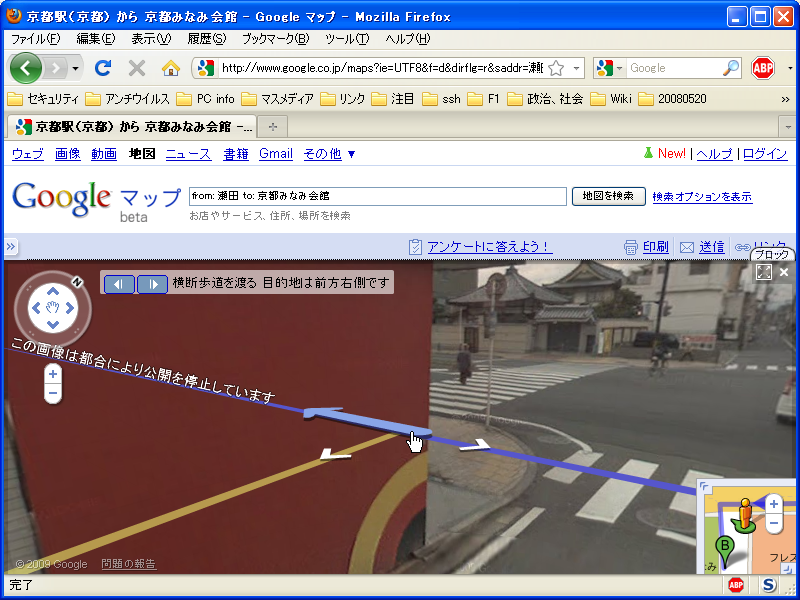Click the 送信 send link

(712, 247)
